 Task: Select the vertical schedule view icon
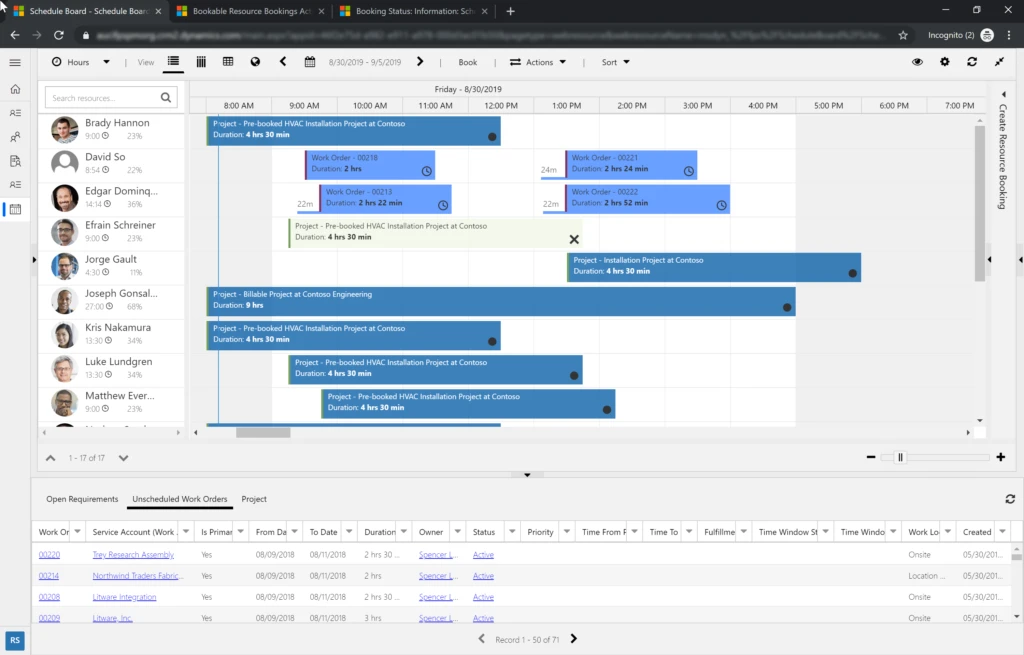[201, 62]
